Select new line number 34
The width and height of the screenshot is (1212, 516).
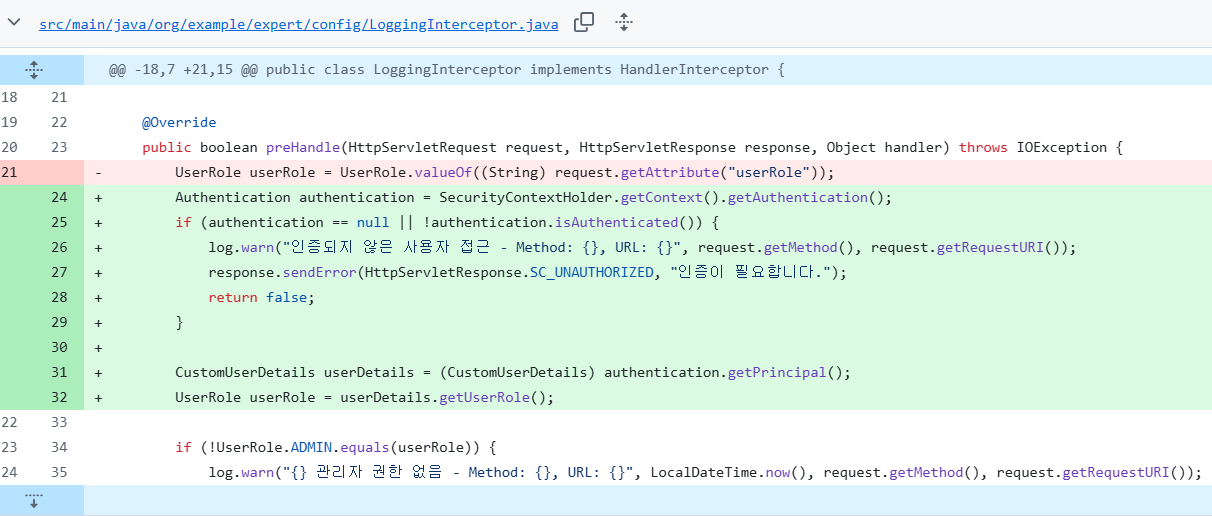[x=59, y=447]
